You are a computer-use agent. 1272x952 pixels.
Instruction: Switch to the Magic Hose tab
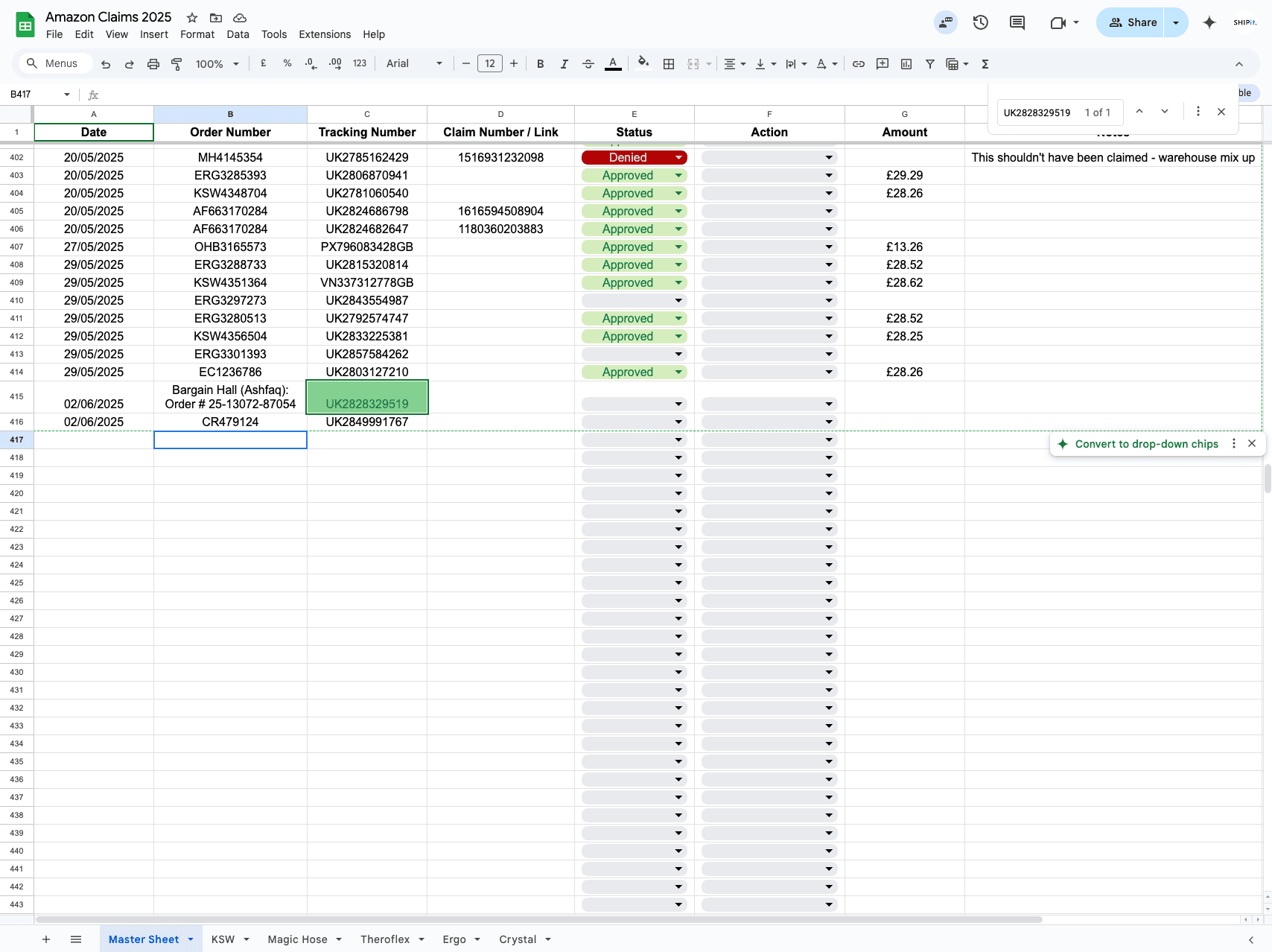point(298,939)
